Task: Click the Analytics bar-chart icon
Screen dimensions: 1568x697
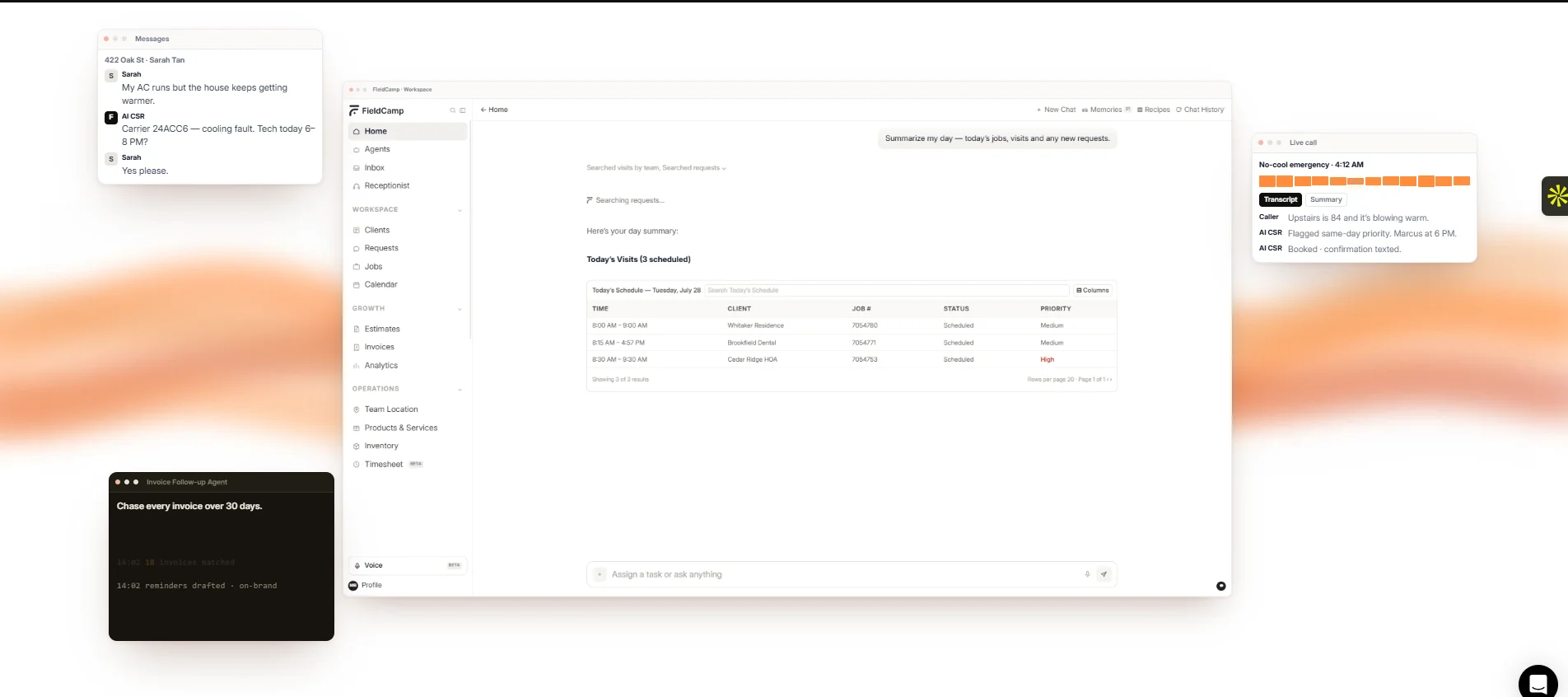Action: (357, 365)
